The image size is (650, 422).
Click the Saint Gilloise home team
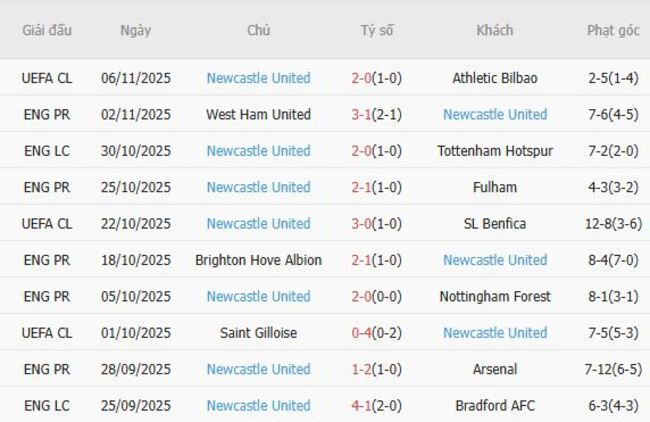coord(258,333)
